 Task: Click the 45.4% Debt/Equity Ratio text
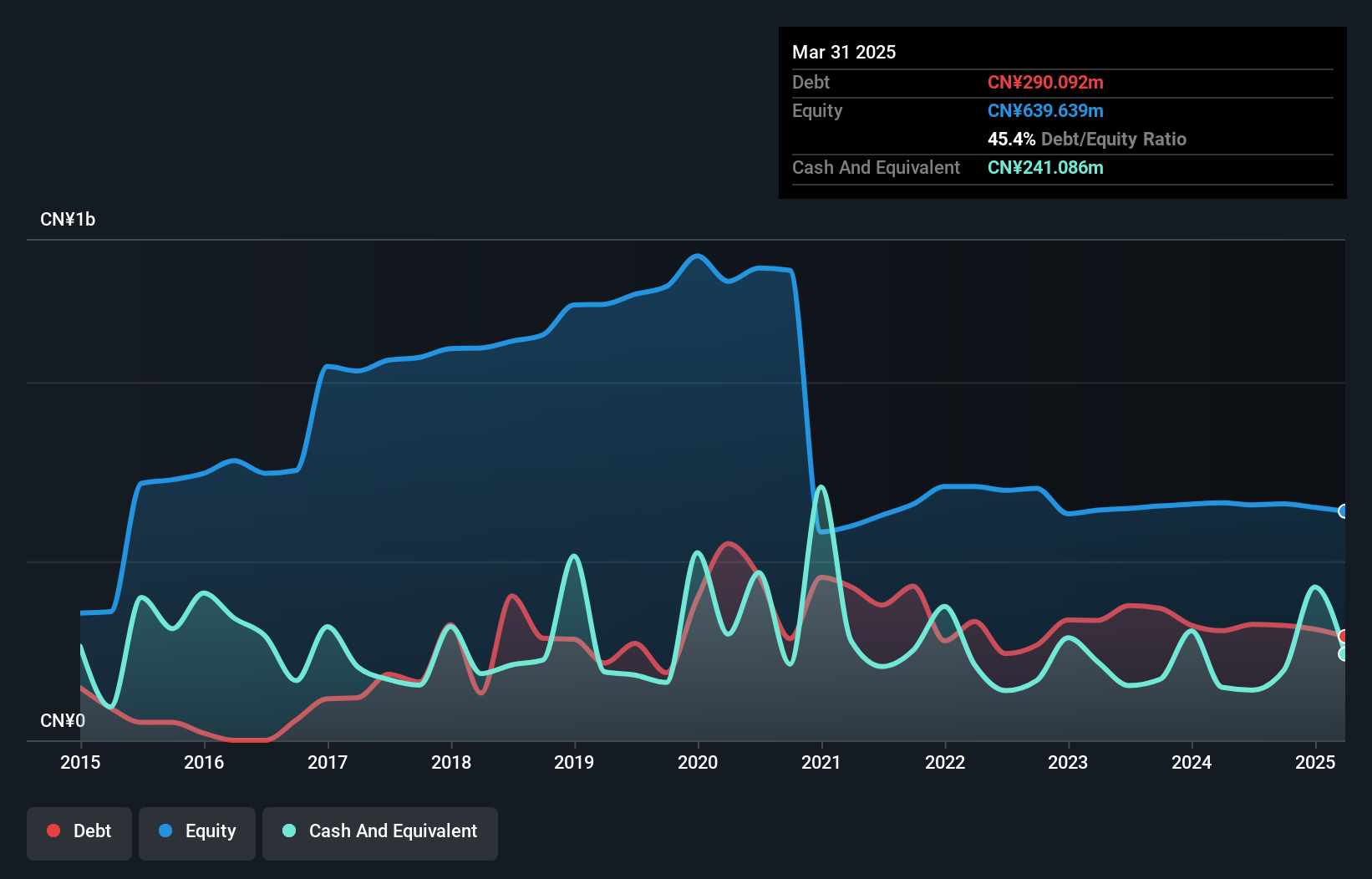click(1087, 139)
